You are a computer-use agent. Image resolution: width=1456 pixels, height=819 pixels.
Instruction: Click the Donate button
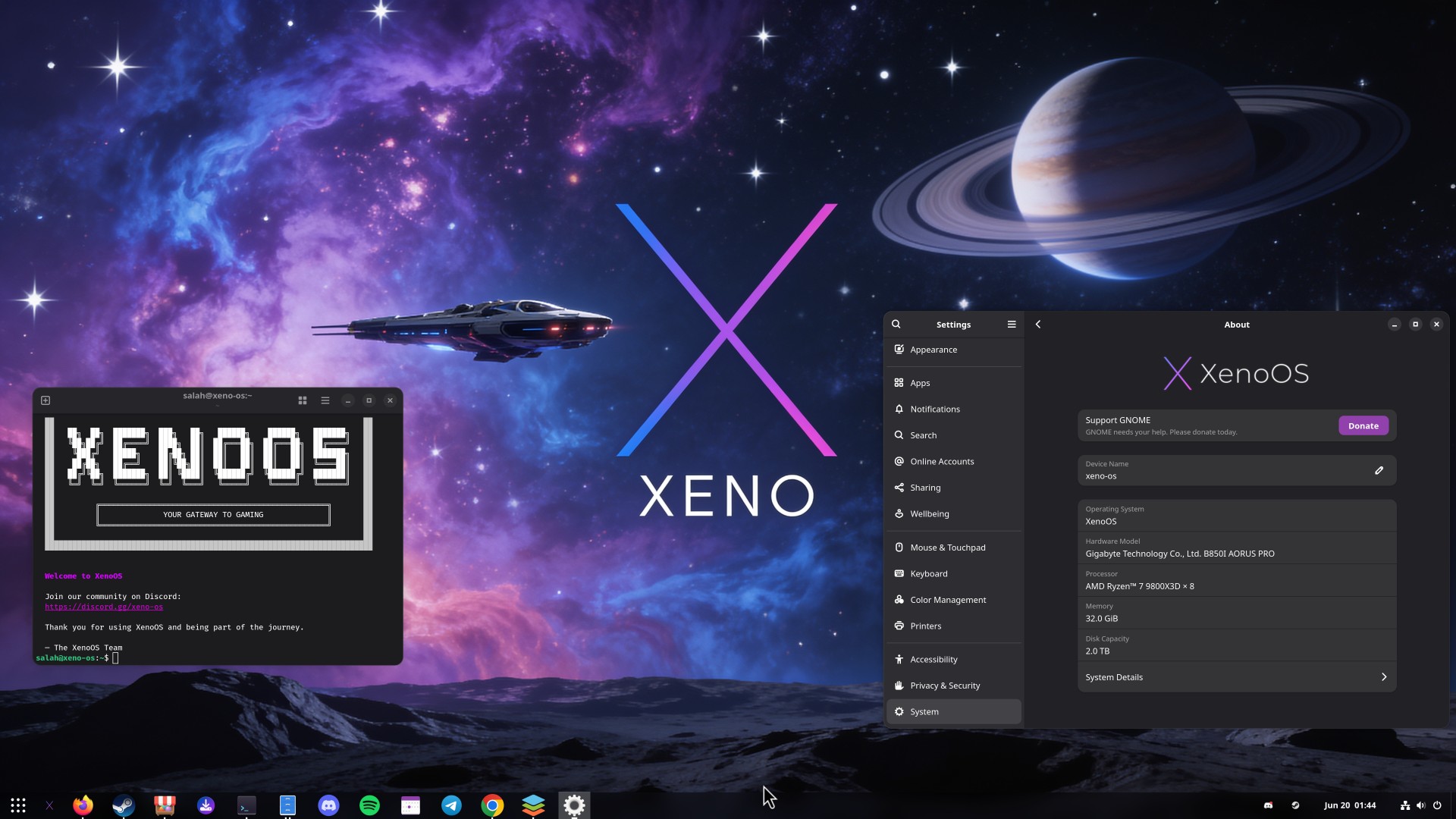1363,425
